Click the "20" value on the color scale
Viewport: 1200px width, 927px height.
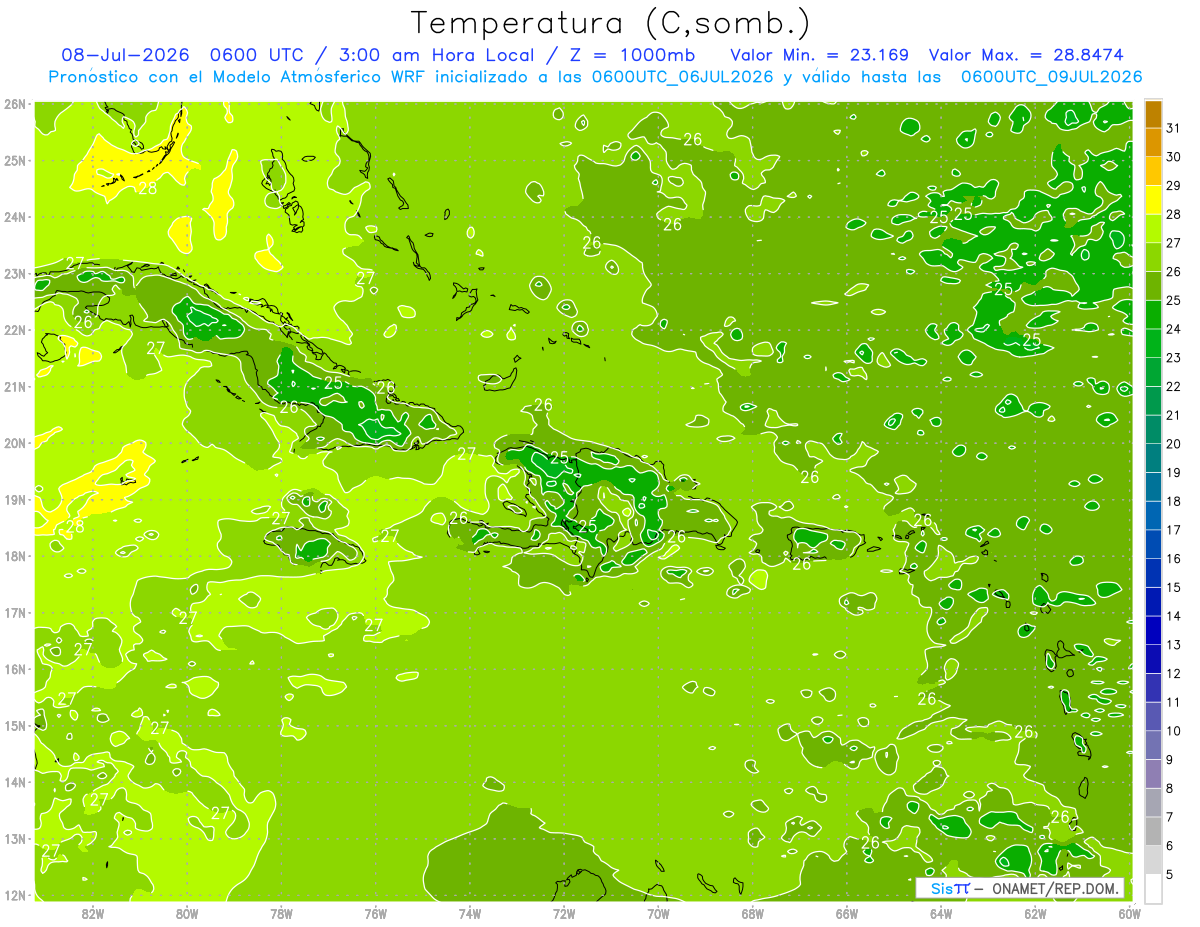[1174, 444]
